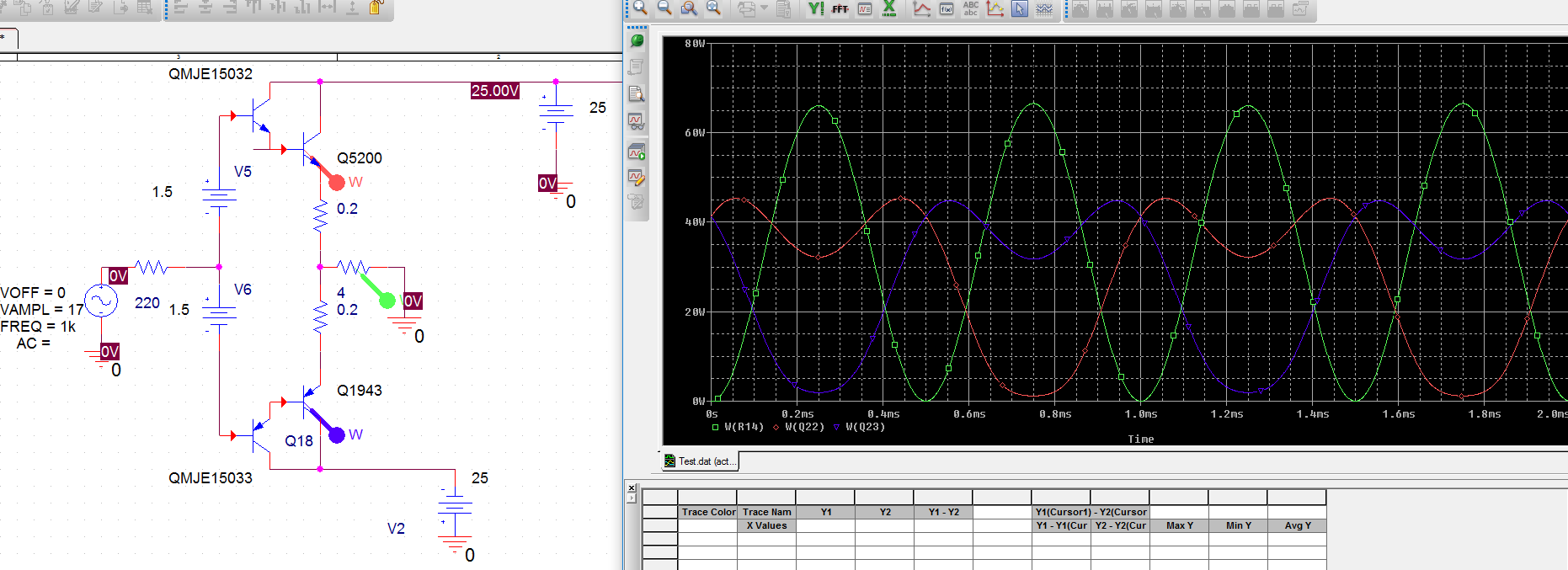Open Performance Analysis icon
This screenshot has height=570, width=1568.
click(x=865, y=8)
